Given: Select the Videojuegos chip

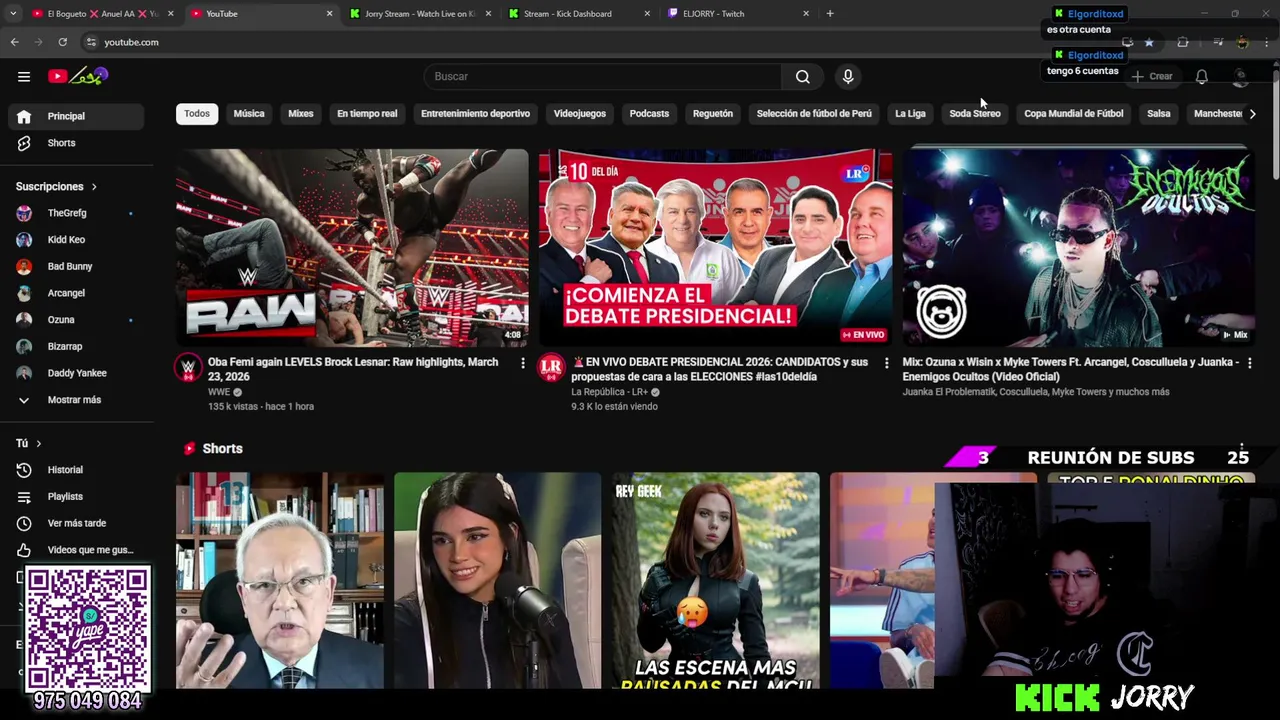Looking at the screenshot, I should (580, 113).
